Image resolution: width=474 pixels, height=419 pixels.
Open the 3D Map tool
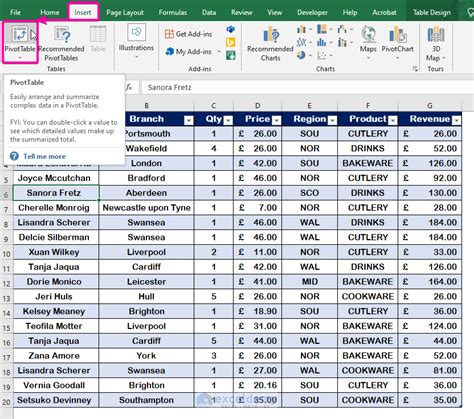click(436, 44)
